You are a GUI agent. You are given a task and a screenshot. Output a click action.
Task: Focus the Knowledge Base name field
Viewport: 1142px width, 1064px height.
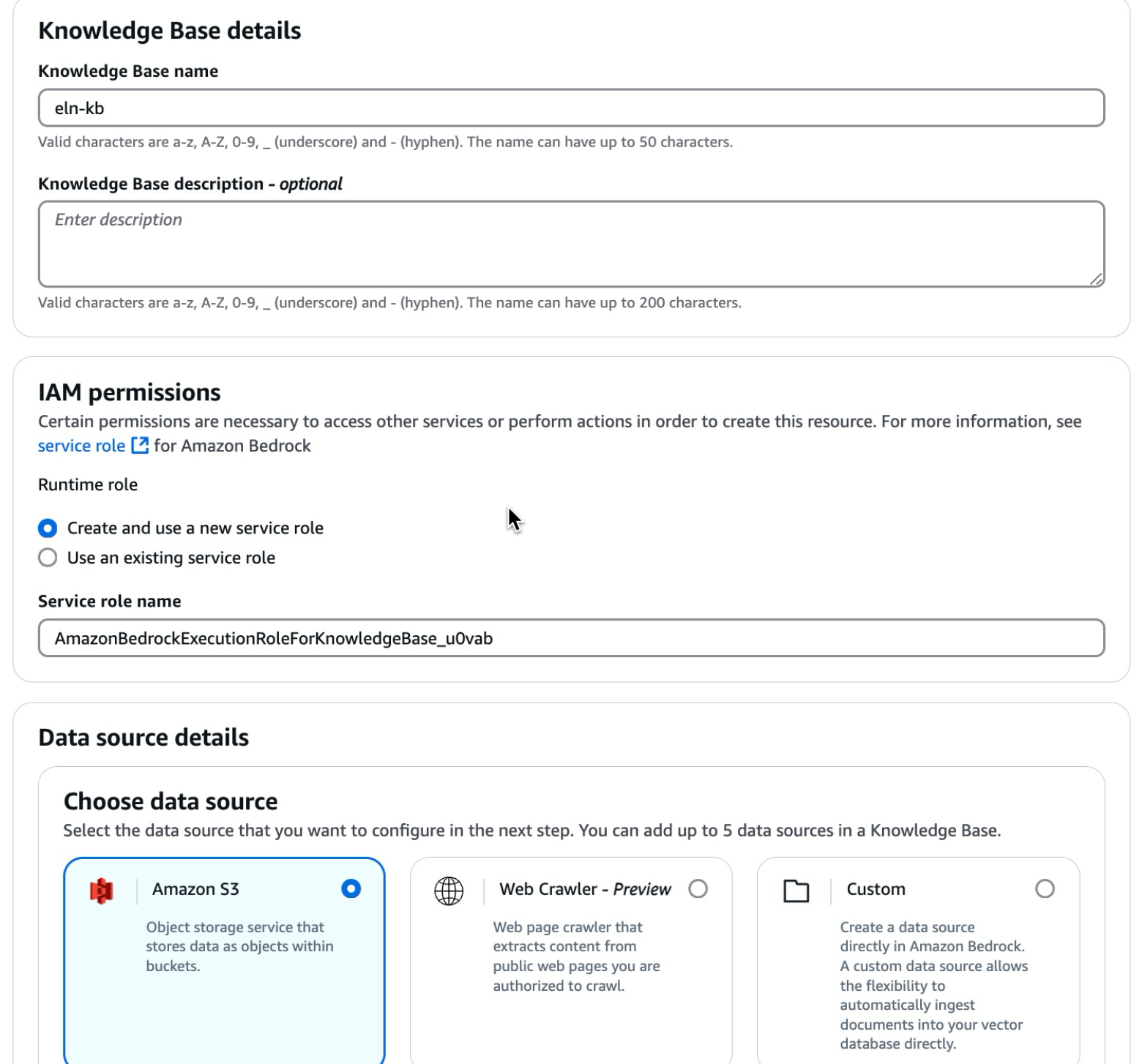(571, 108)
